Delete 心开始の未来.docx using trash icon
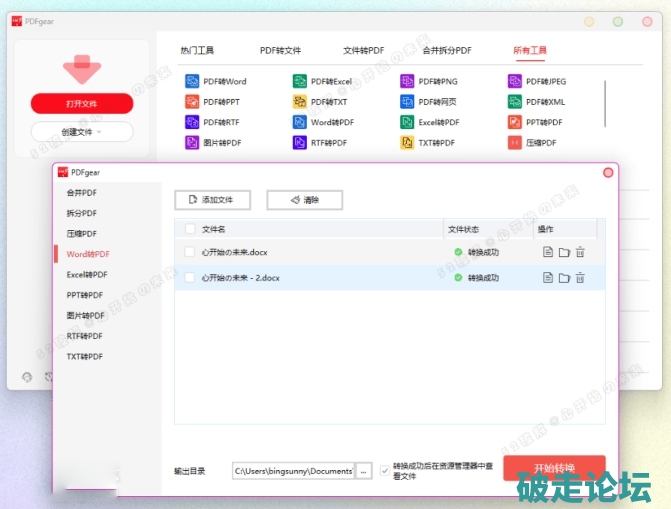 [580, 252]
